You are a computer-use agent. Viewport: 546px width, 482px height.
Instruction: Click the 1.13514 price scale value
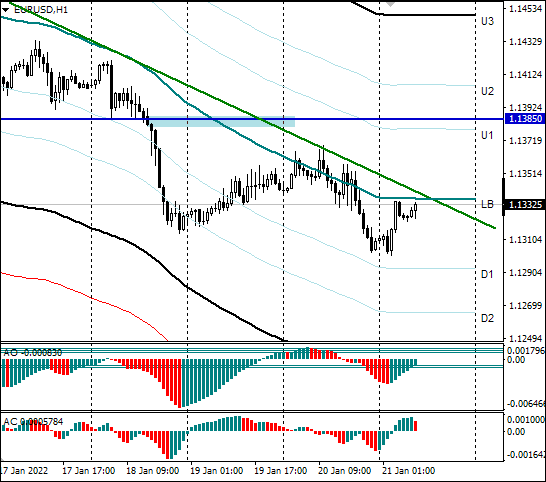coord(525,173)
